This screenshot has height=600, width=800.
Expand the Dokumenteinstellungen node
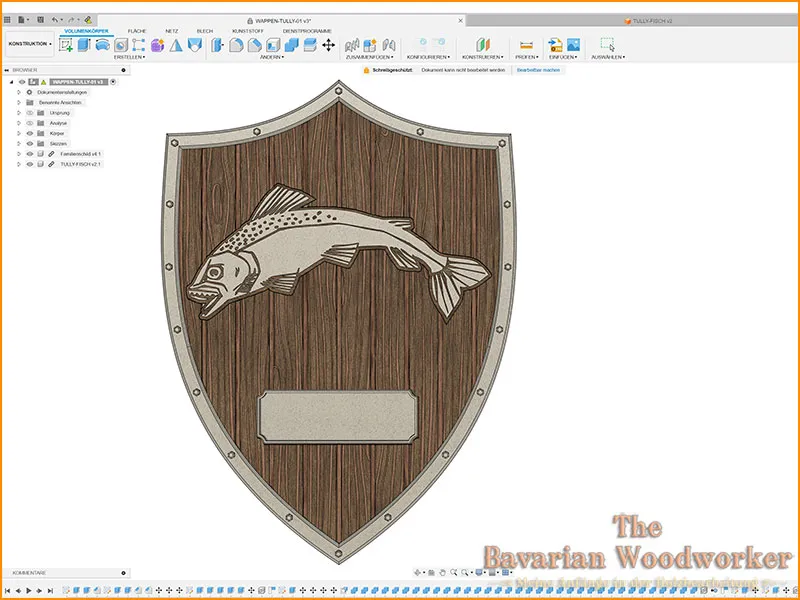19,92
